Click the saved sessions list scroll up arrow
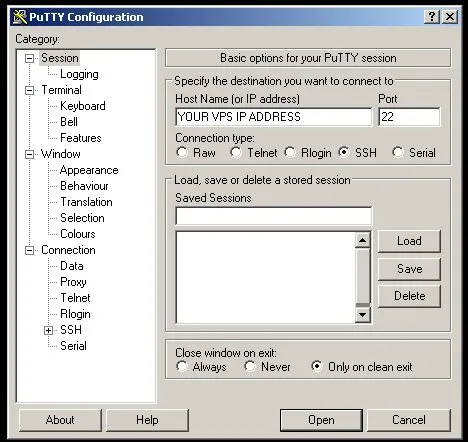 tap(363, 240)
